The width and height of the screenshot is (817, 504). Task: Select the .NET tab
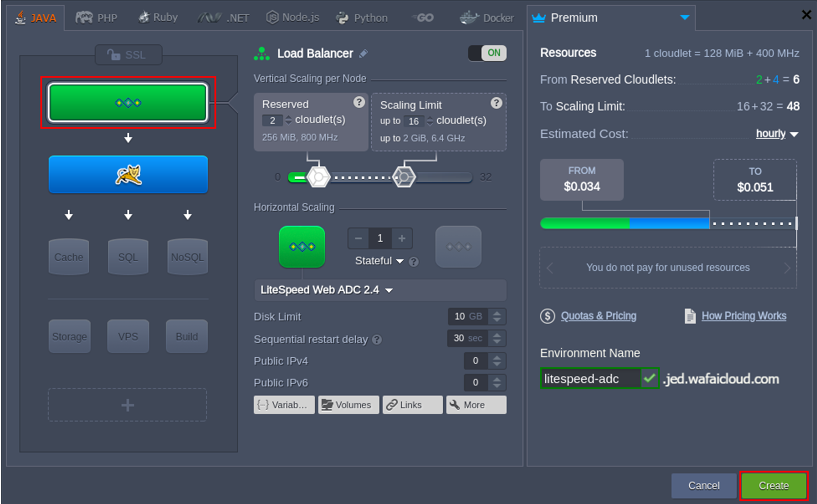click(x=224, y=18)
